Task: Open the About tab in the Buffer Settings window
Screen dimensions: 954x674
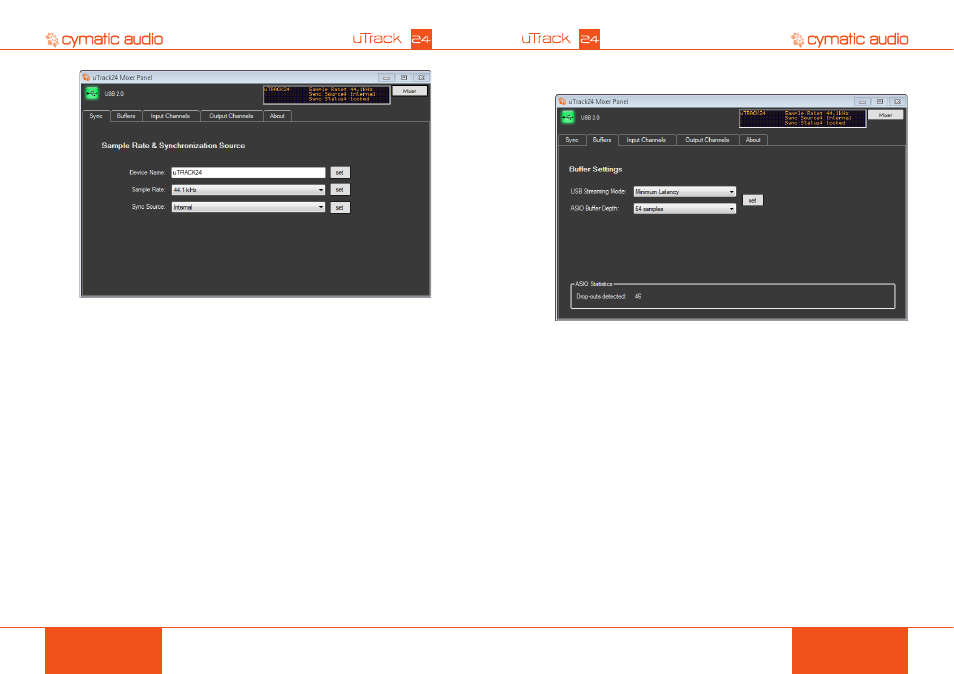Action: pyautogui.click(x=753, y=140)
